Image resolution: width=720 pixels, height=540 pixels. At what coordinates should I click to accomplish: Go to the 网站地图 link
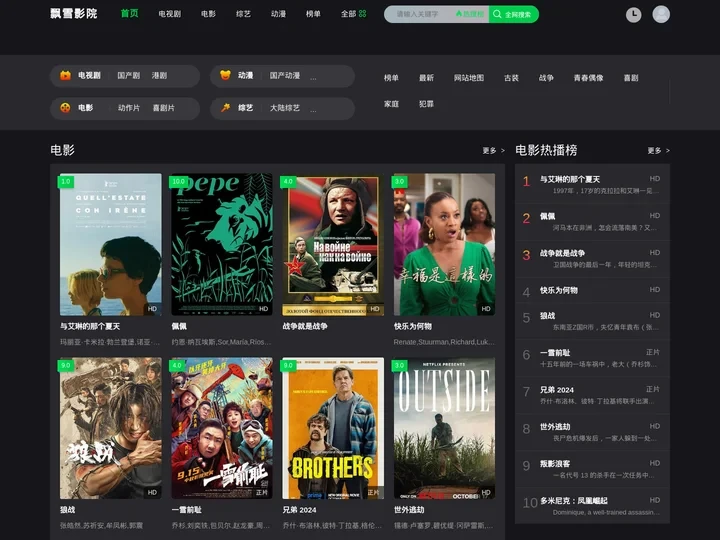click(x=468, y=78)
